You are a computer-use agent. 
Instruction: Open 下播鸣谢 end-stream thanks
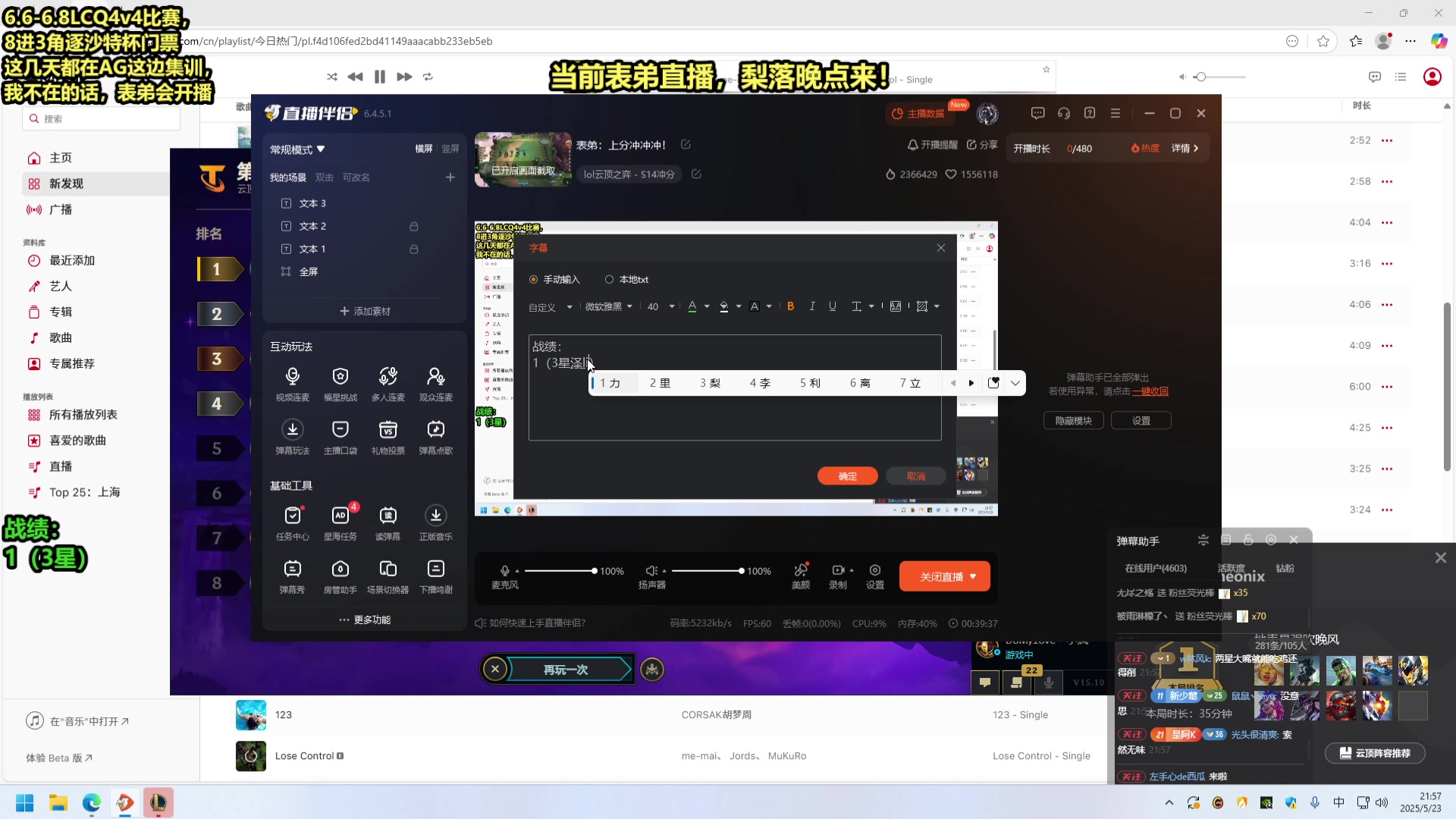[435, 576]
